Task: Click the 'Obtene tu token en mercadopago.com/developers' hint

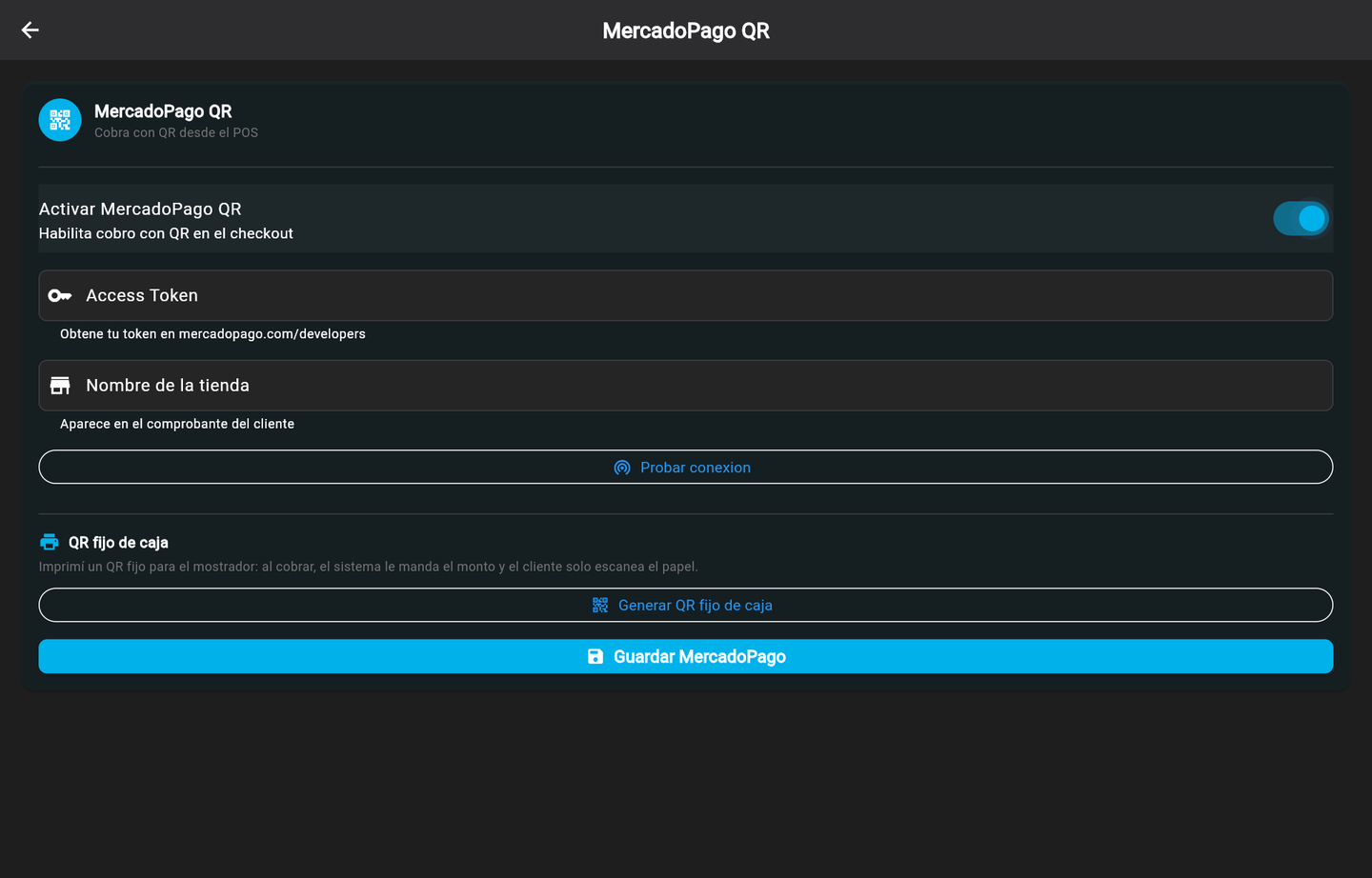Action: click(x=212, y=334)
